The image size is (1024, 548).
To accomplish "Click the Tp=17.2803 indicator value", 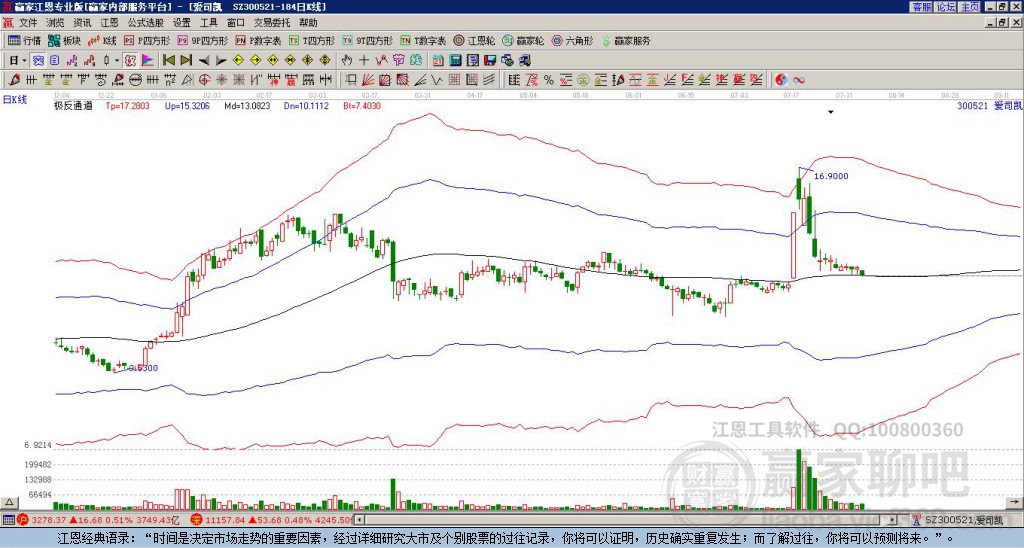I will pyautogui.click(x=127, y=105).
